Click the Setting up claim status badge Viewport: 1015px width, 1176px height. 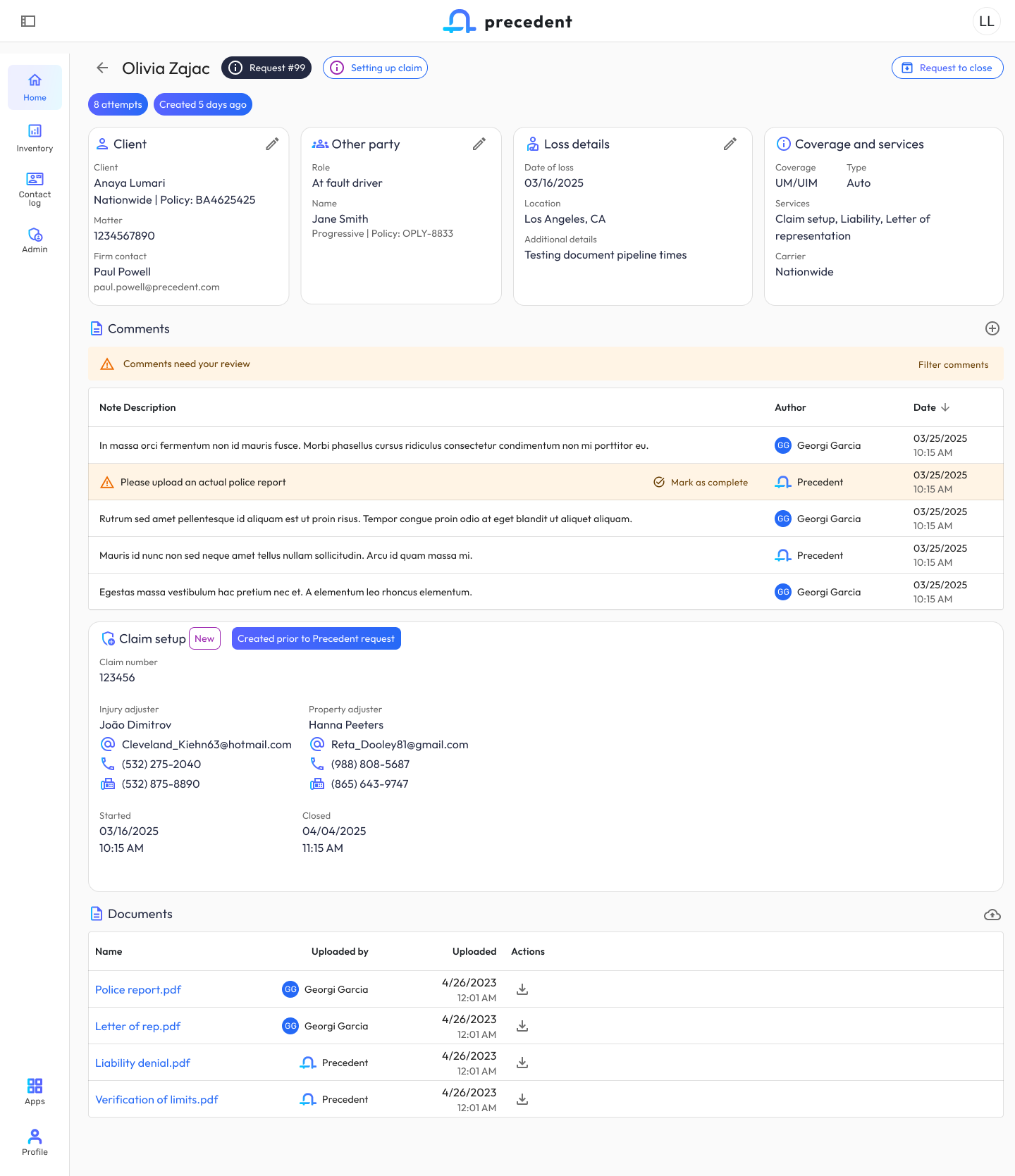[375, 68]
